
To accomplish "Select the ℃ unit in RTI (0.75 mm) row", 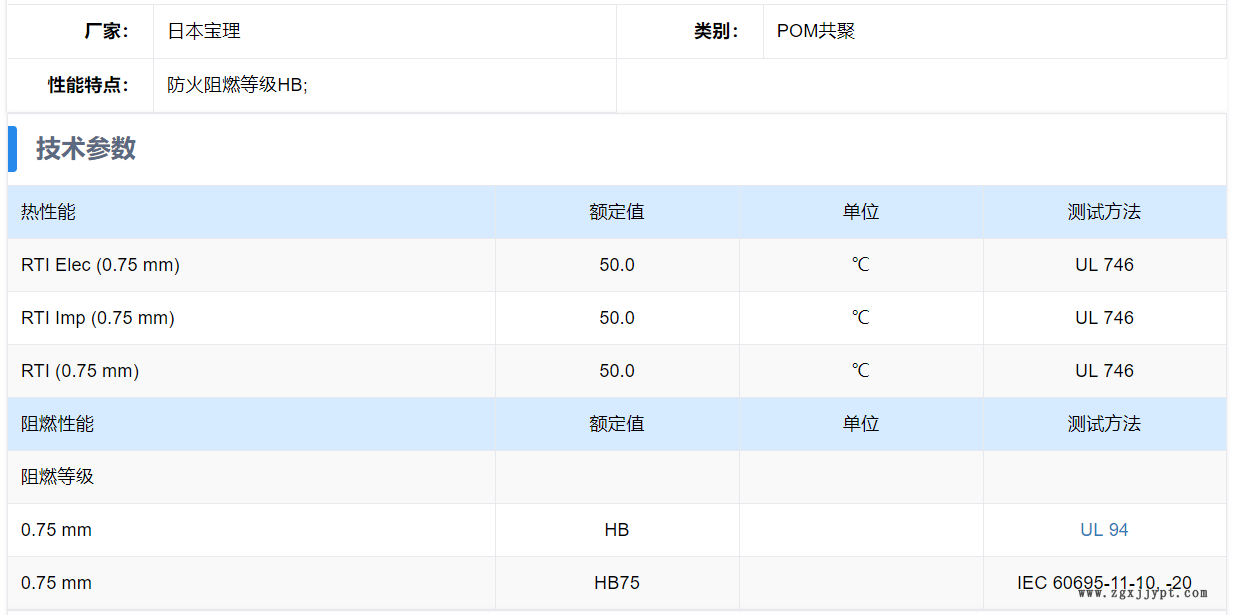I will 860,371.
